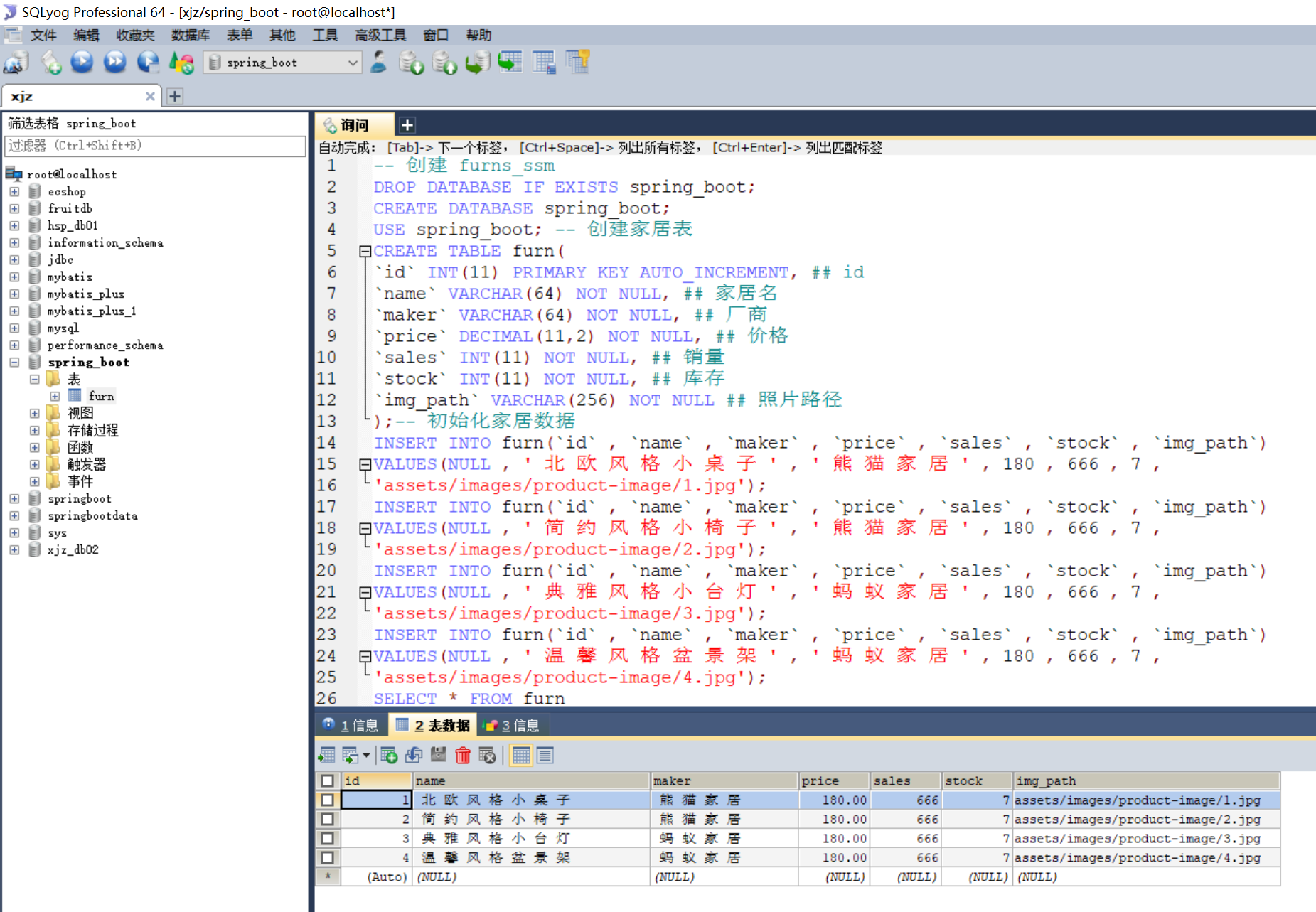Add a new connection tab with plus
Viewport: 1316px width, 912px height.
175,96
